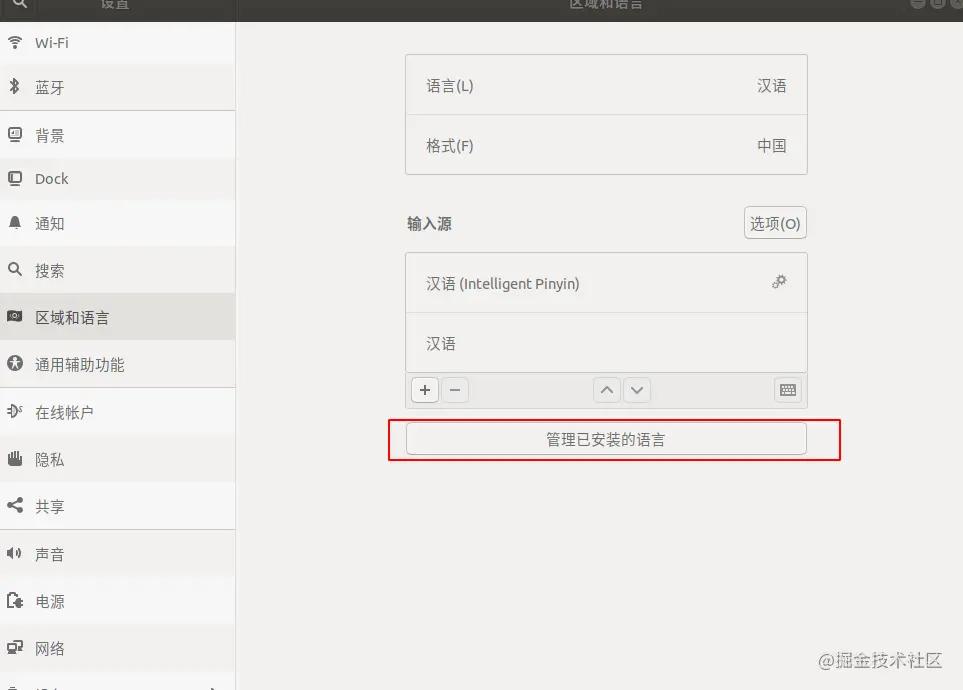The width and height of the screenshot is (963, 690).
Task: Click the magnifier icon next to 搜索
Action: [x=15, y=270]
